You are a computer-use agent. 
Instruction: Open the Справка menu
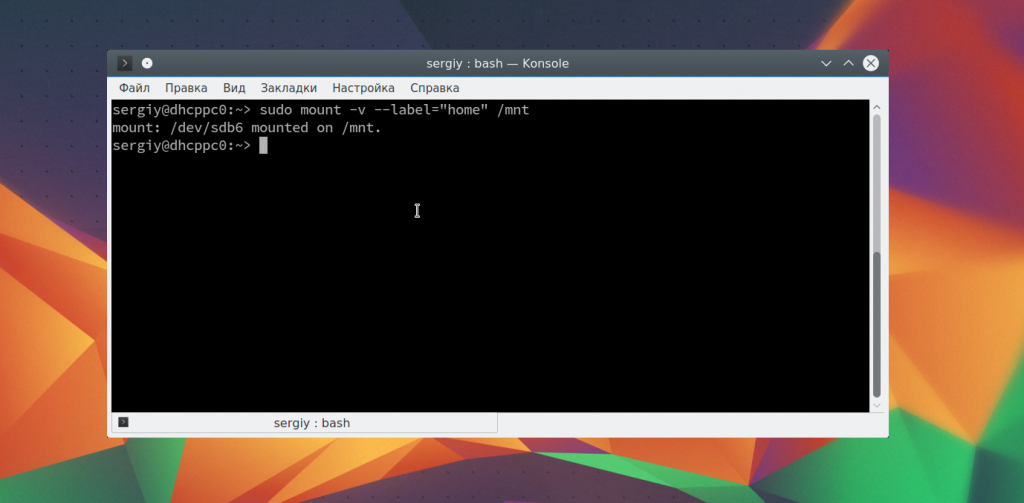click(x=435, y=88)
